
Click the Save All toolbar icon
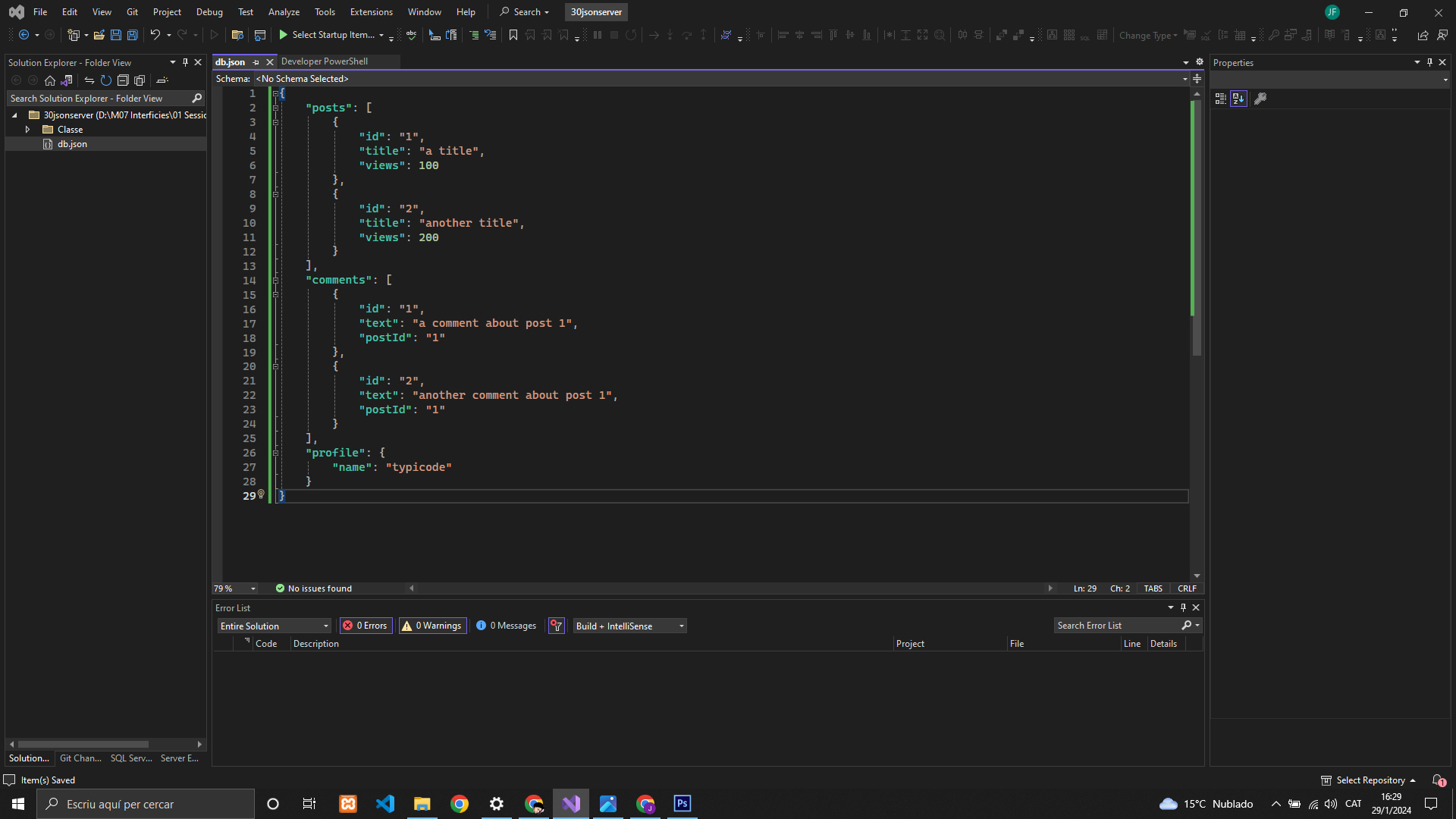point(133,35)
